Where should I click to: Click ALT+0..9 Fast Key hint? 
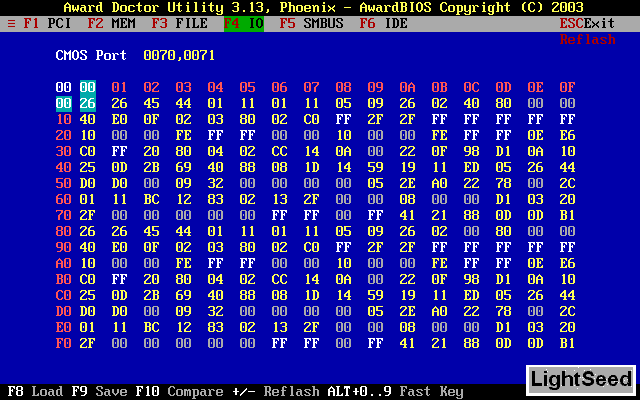pos(396,391)
